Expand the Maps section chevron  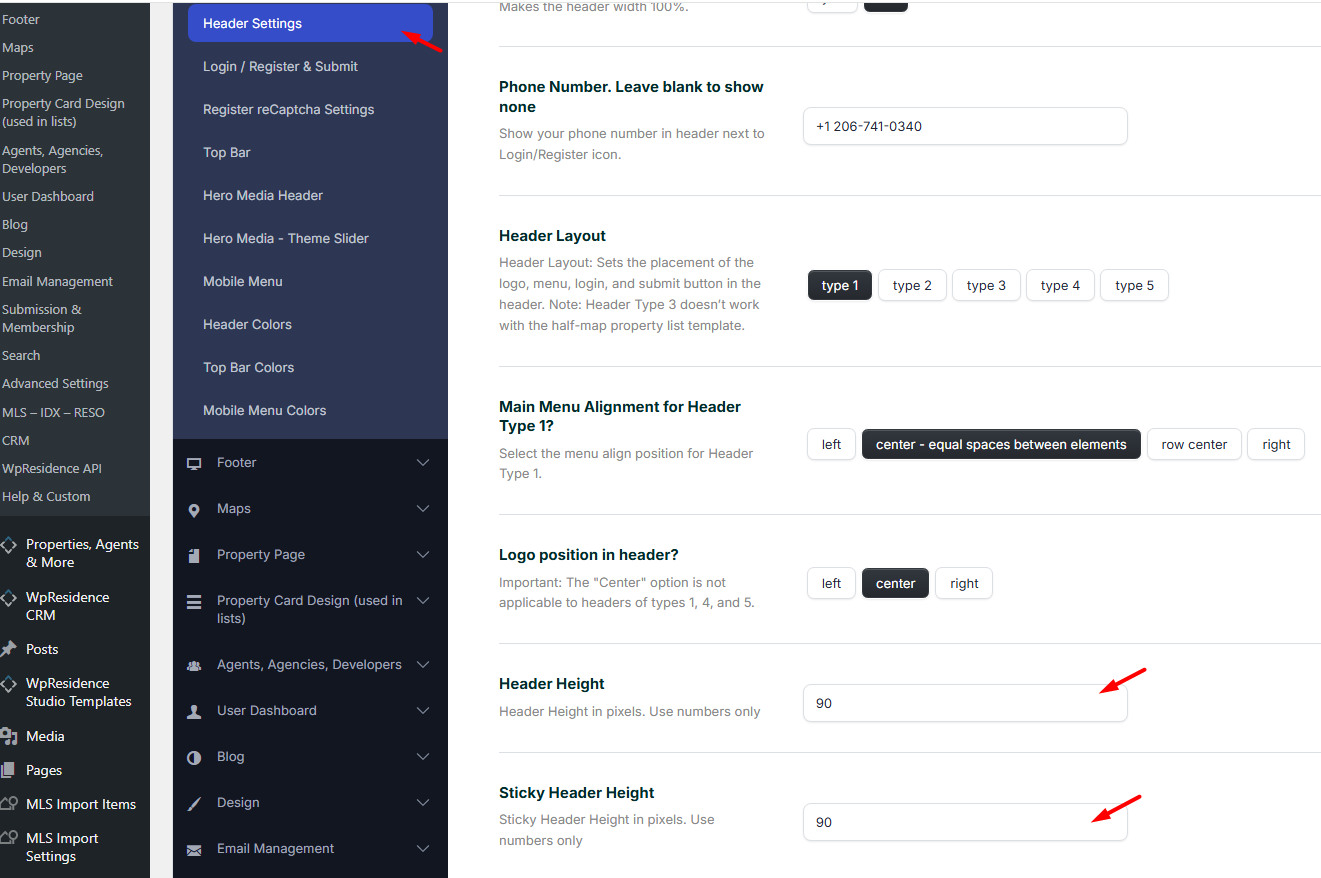(423, 509)
